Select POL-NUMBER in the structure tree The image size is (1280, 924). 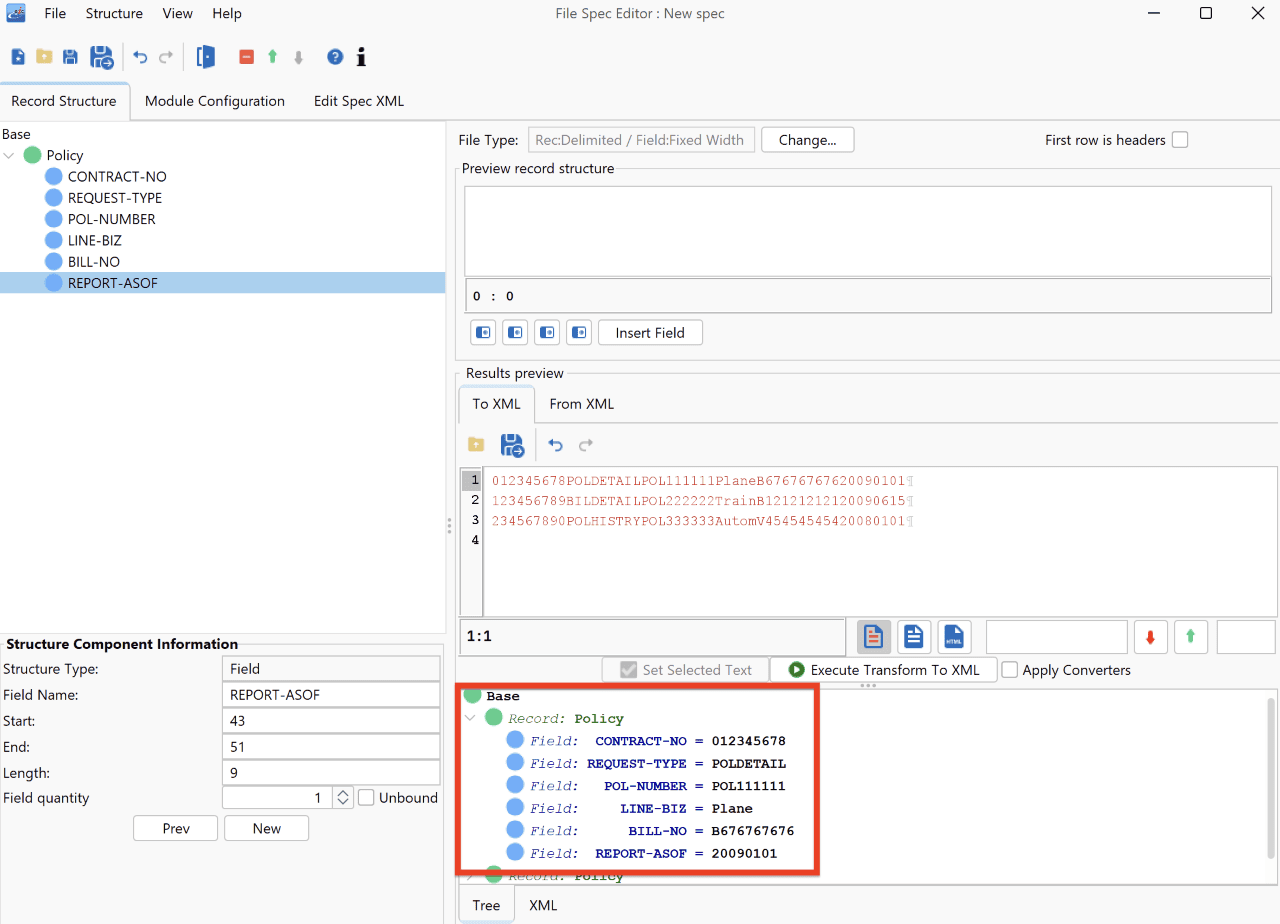(x=112, y=219)
